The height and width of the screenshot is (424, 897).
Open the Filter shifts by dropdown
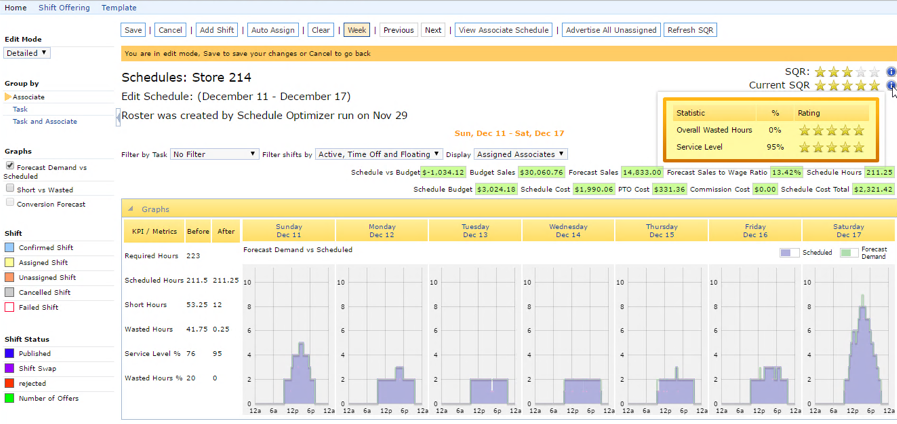[x=379, y=154]
